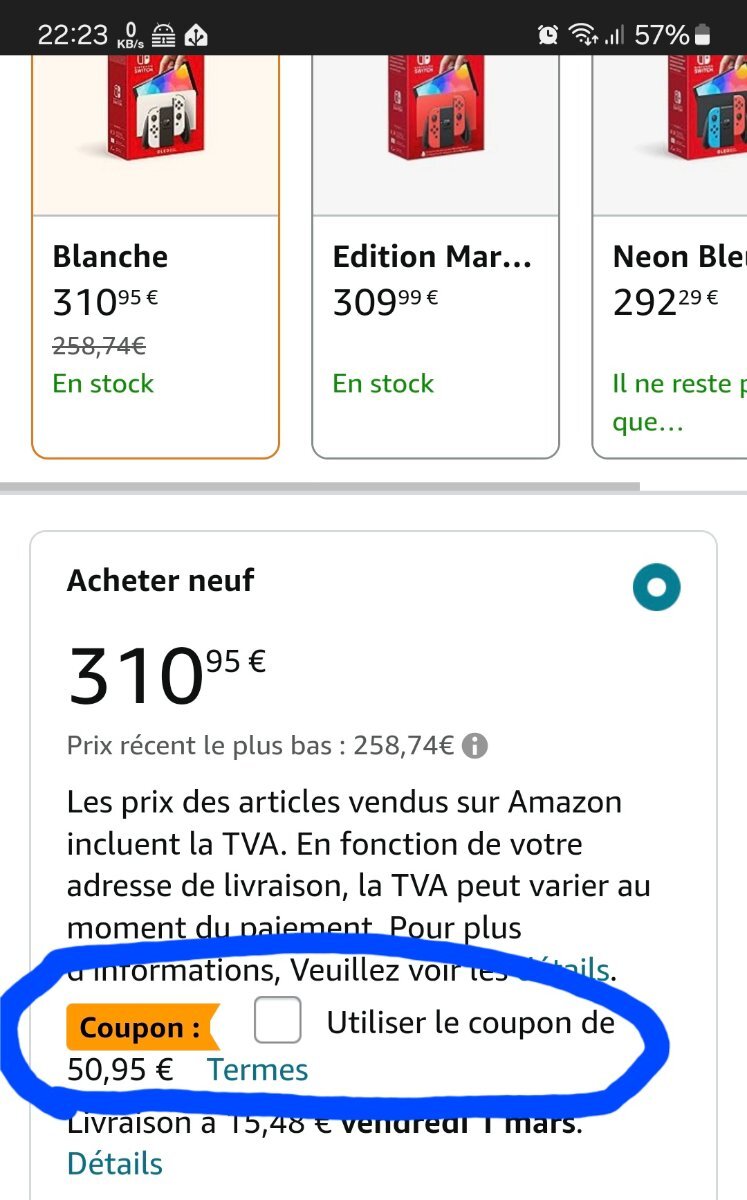Tap the mobile signal bars icon
Image resolution: width=747 pixels, height=1200 pixels.
click(x=614, y=35)
